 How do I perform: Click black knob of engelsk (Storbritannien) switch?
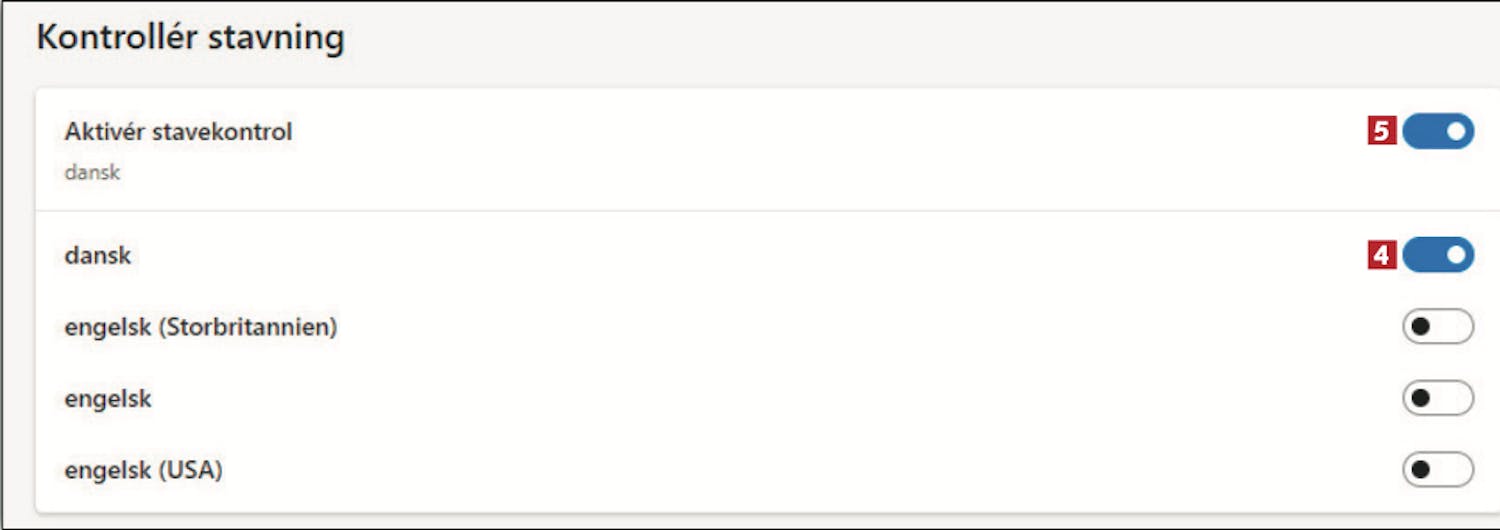(1420, 327)
